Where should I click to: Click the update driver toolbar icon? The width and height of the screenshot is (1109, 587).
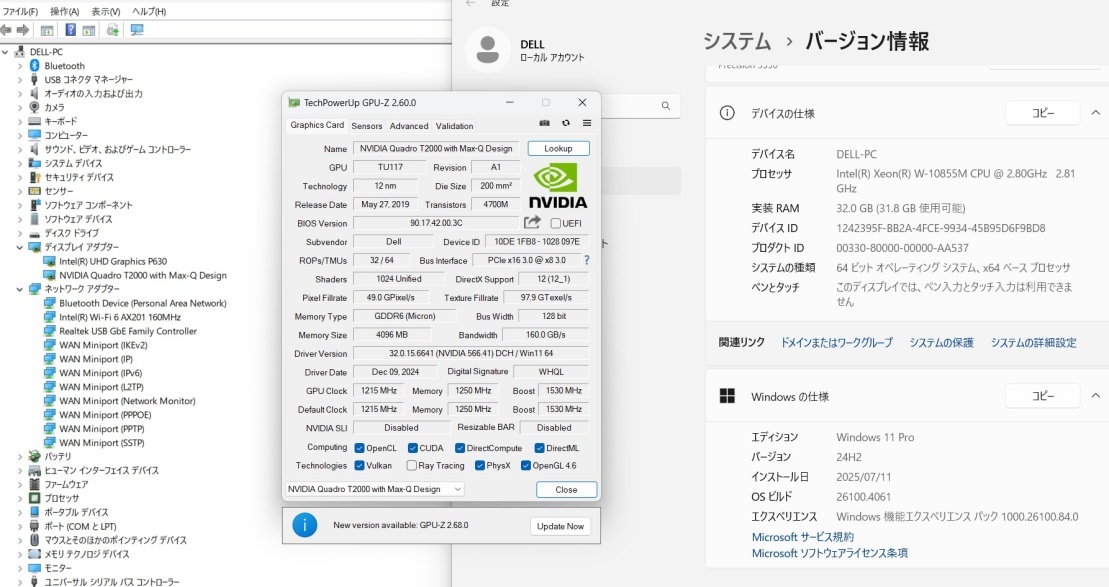[x=112, y=30]
